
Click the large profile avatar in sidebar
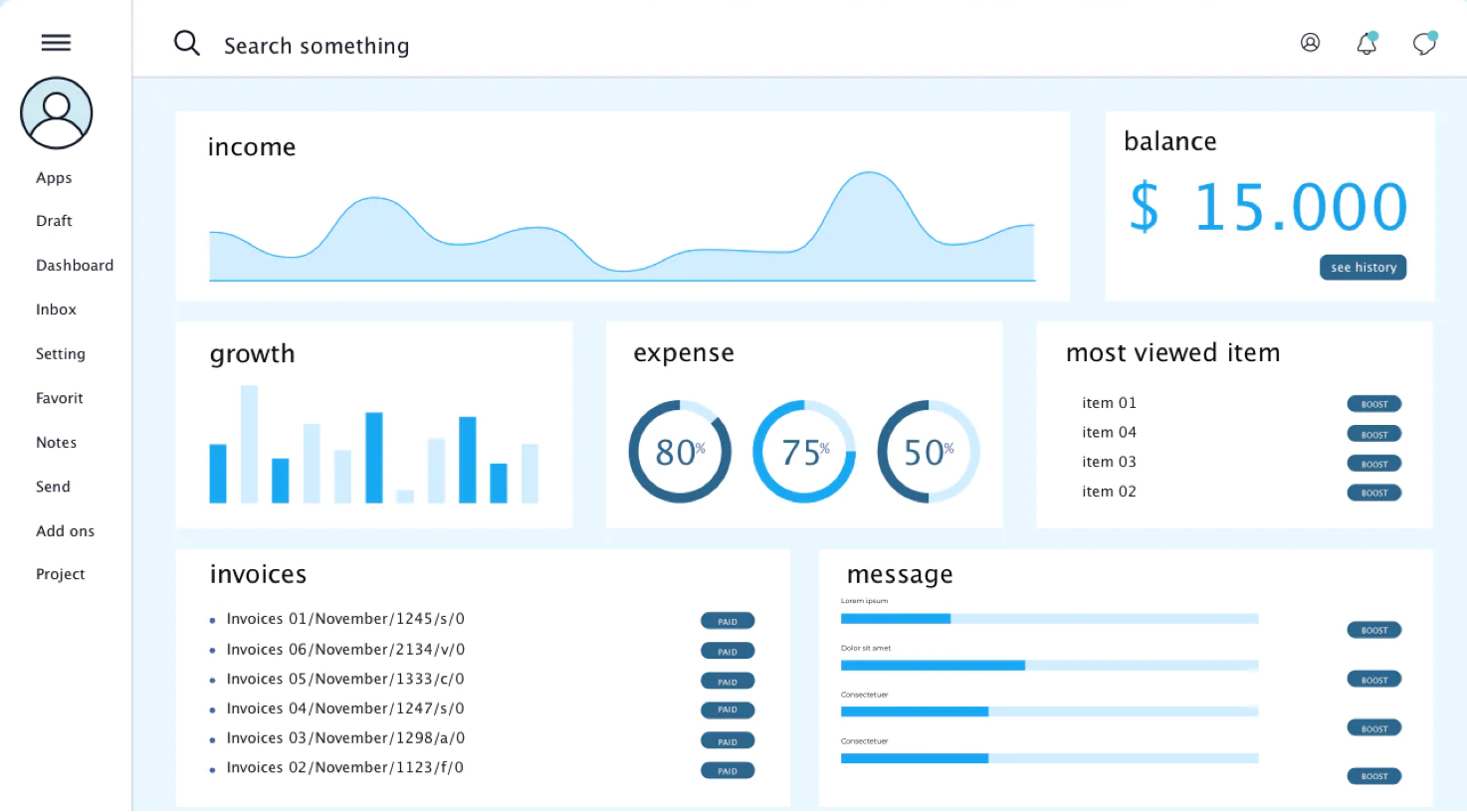point(57,113)
